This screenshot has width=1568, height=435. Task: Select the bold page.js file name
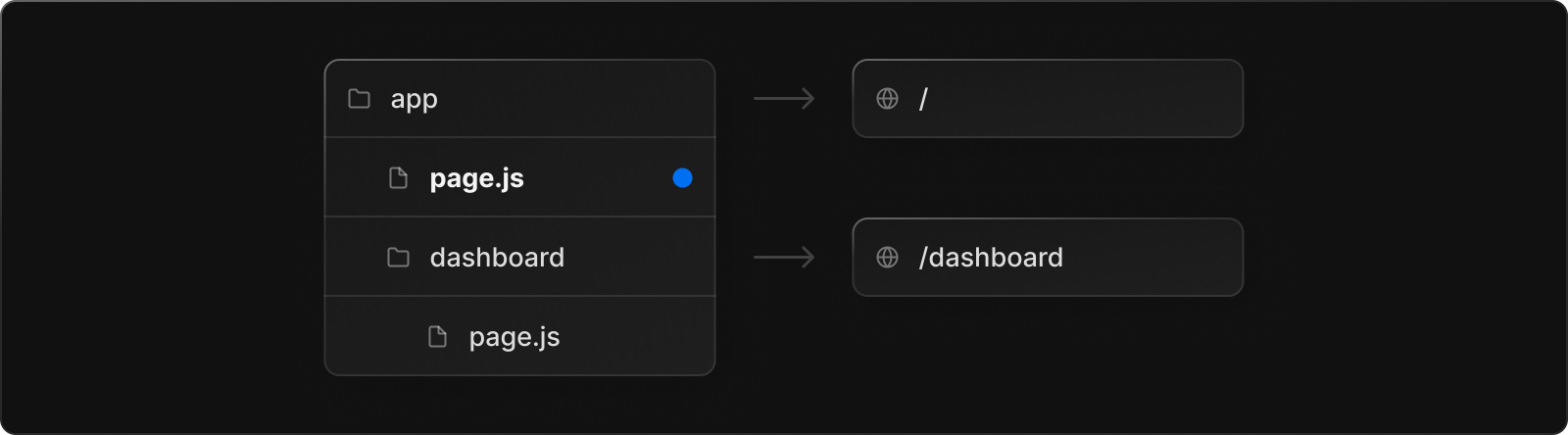point(476,179)
